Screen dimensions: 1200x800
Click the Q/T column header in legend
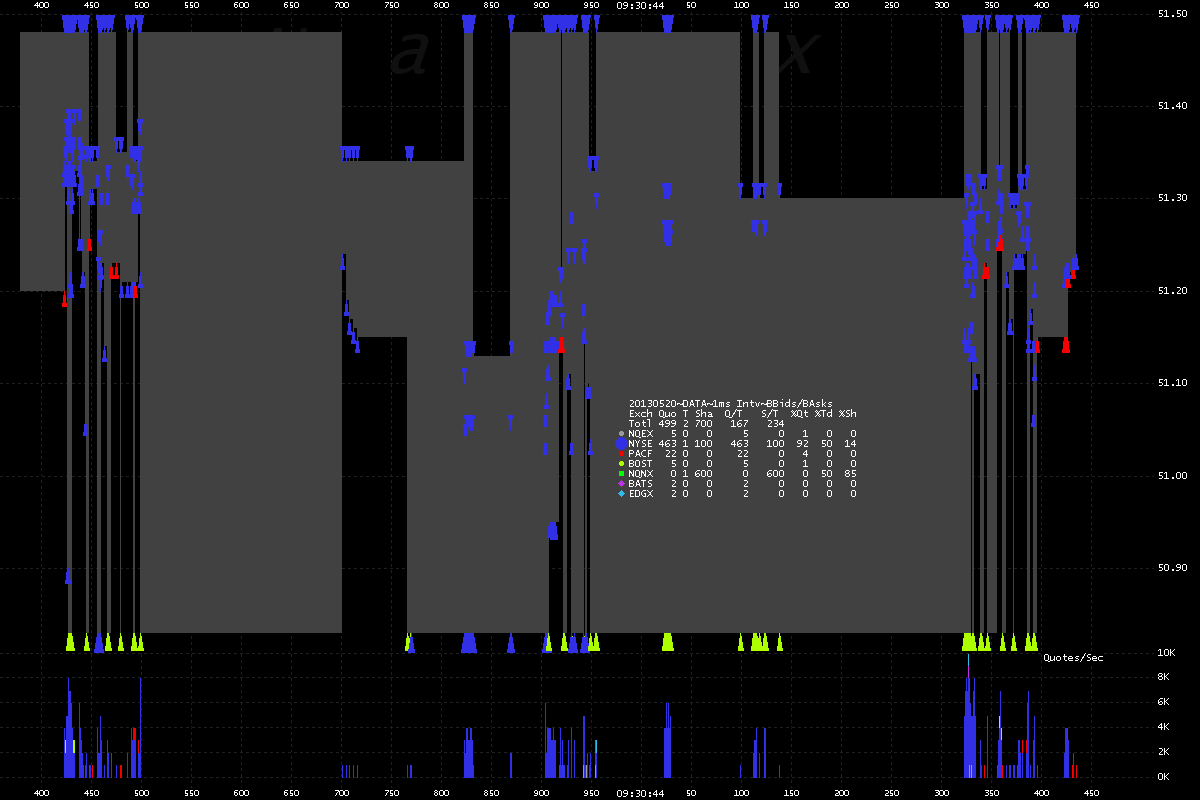737,413
